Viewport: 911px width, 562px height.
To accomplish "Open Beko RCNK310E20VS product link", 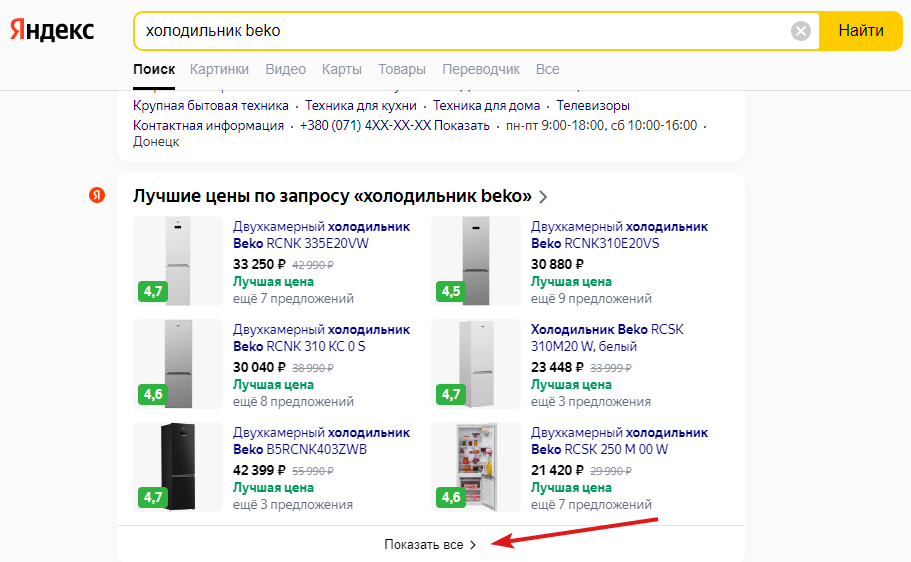I will (619, 235).
